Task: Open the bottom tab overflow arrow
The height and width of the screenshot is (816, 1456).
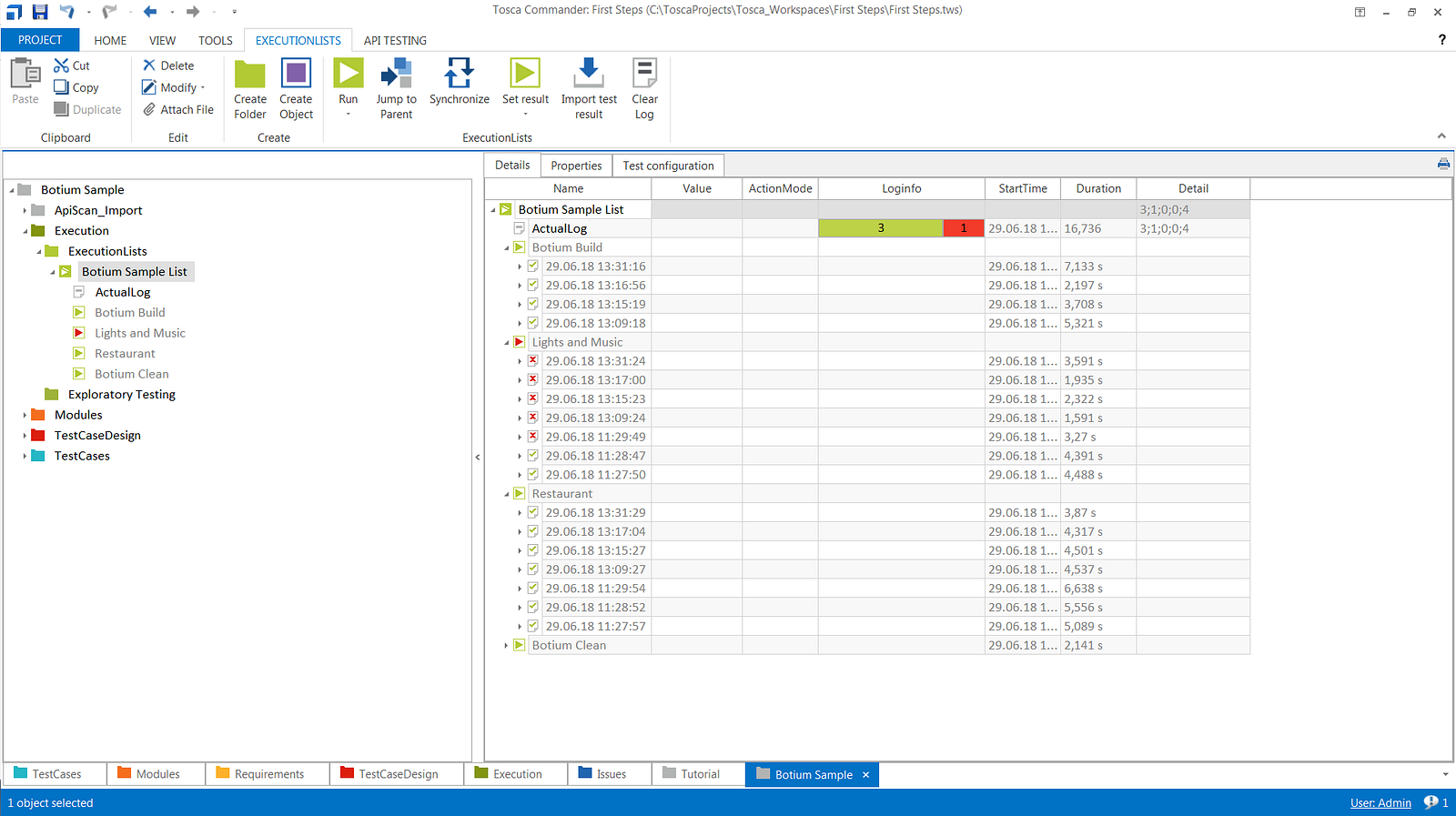Action: click(1445, 774)
